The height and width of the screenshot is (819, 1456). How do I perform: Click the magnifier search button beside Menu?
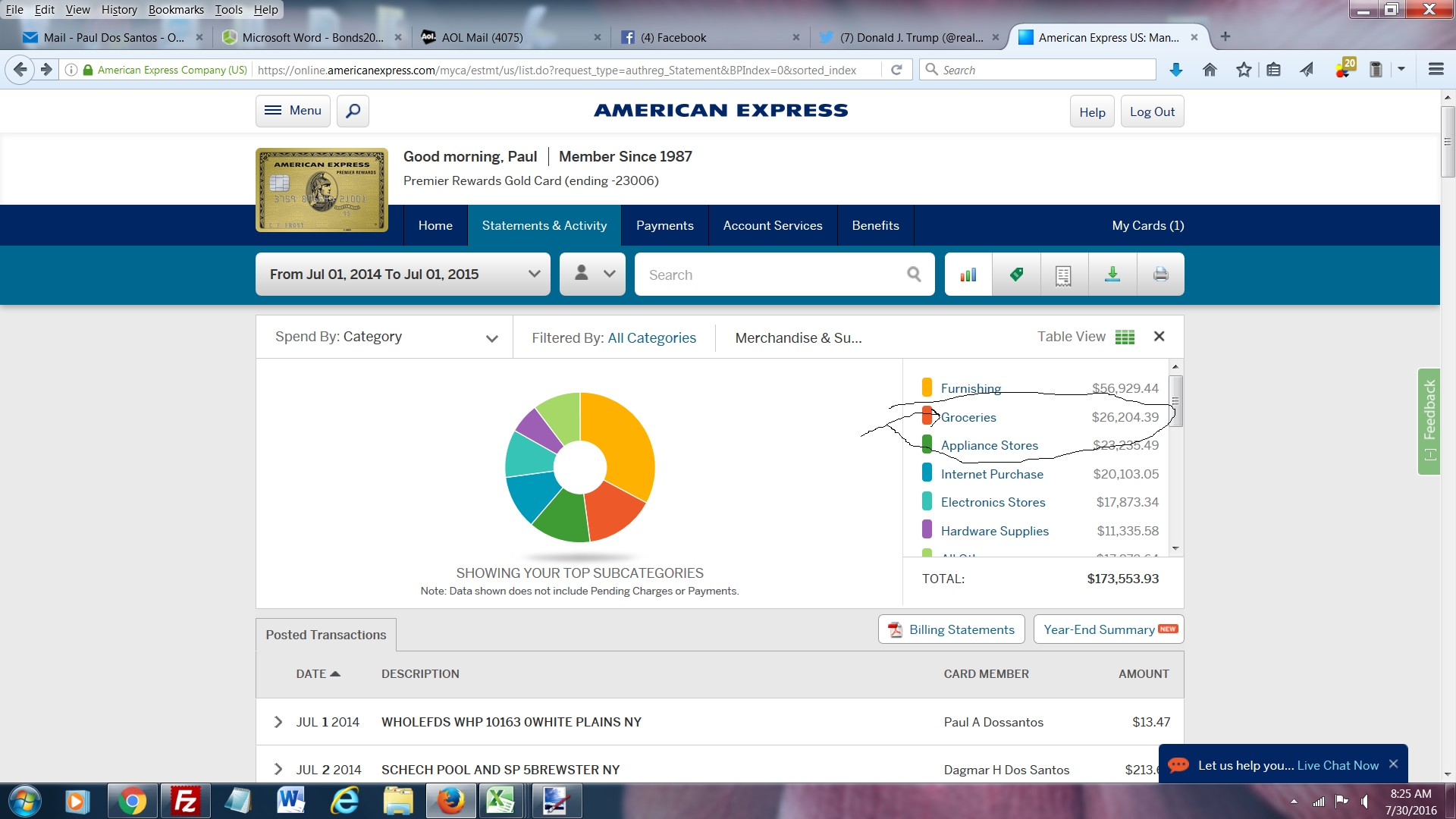353,111
